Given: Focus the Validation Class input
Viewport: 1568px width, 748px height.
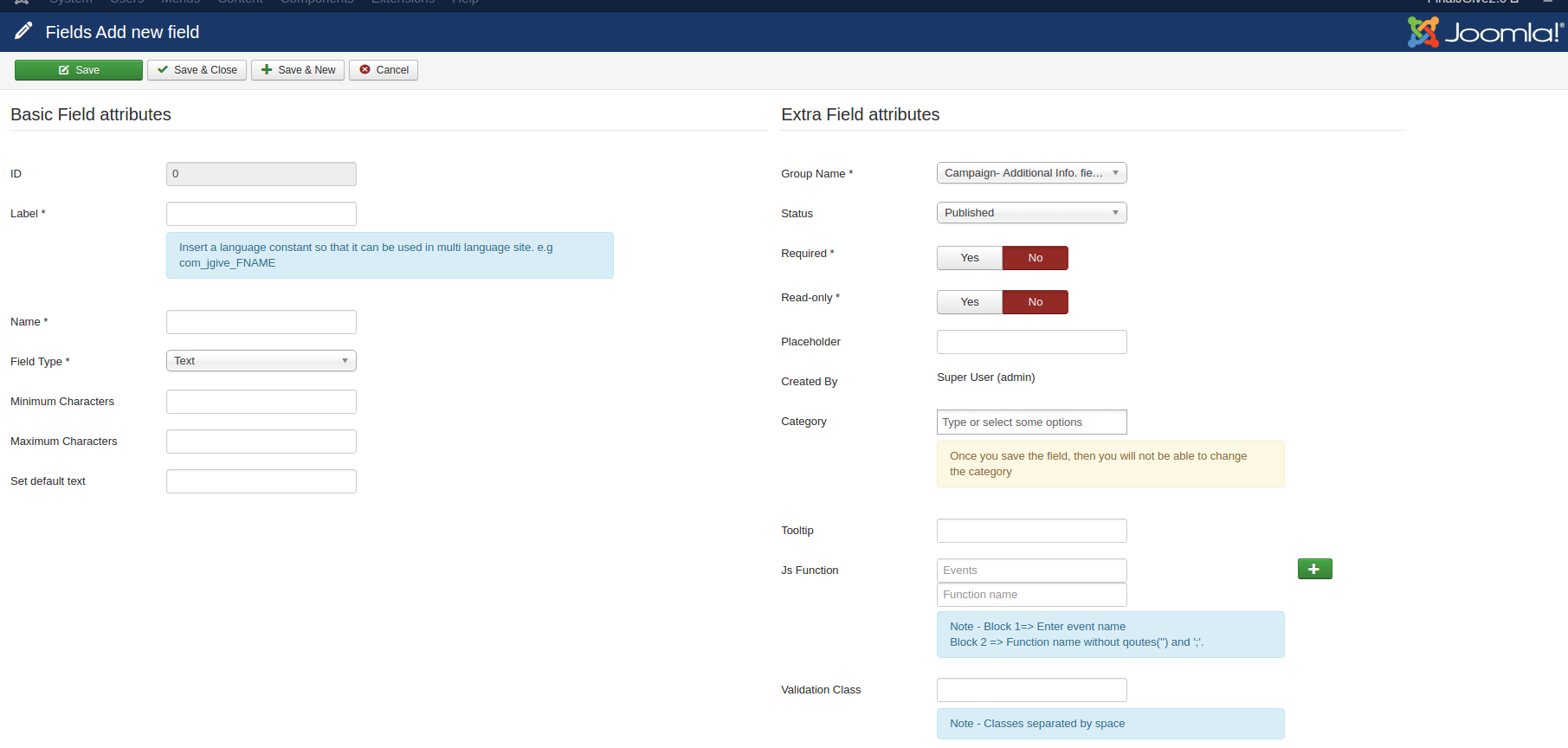Looking at the screenshot, I should [x=1031, y=690].
